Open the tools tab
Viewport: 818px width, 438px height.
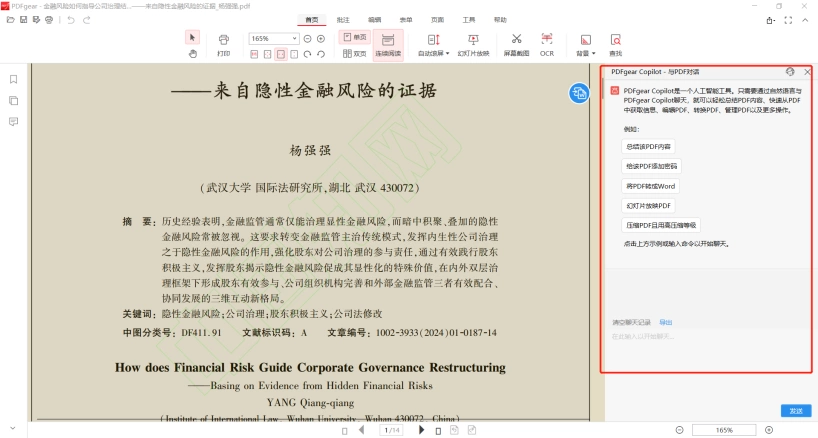(468, 20)
